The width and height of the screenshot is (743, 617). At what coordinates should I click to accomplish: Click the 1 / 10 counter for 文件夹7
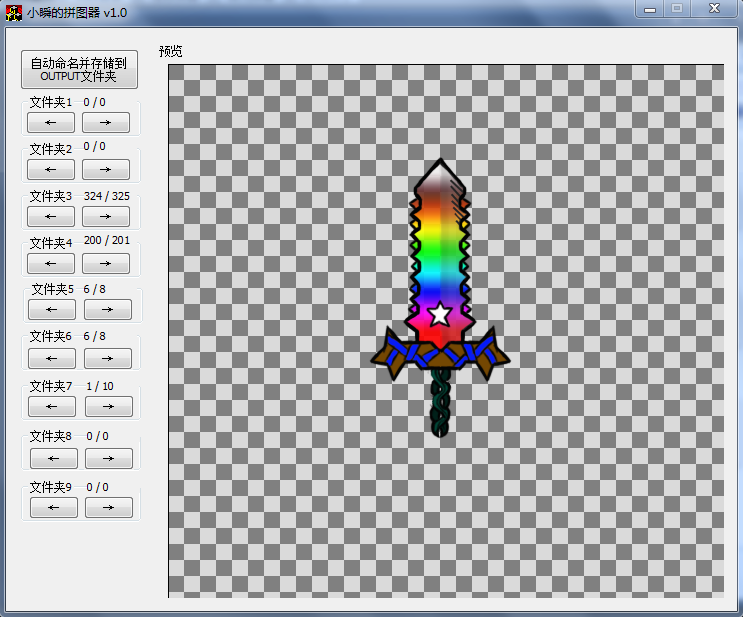pyautogui.click(x=100, y=386)
